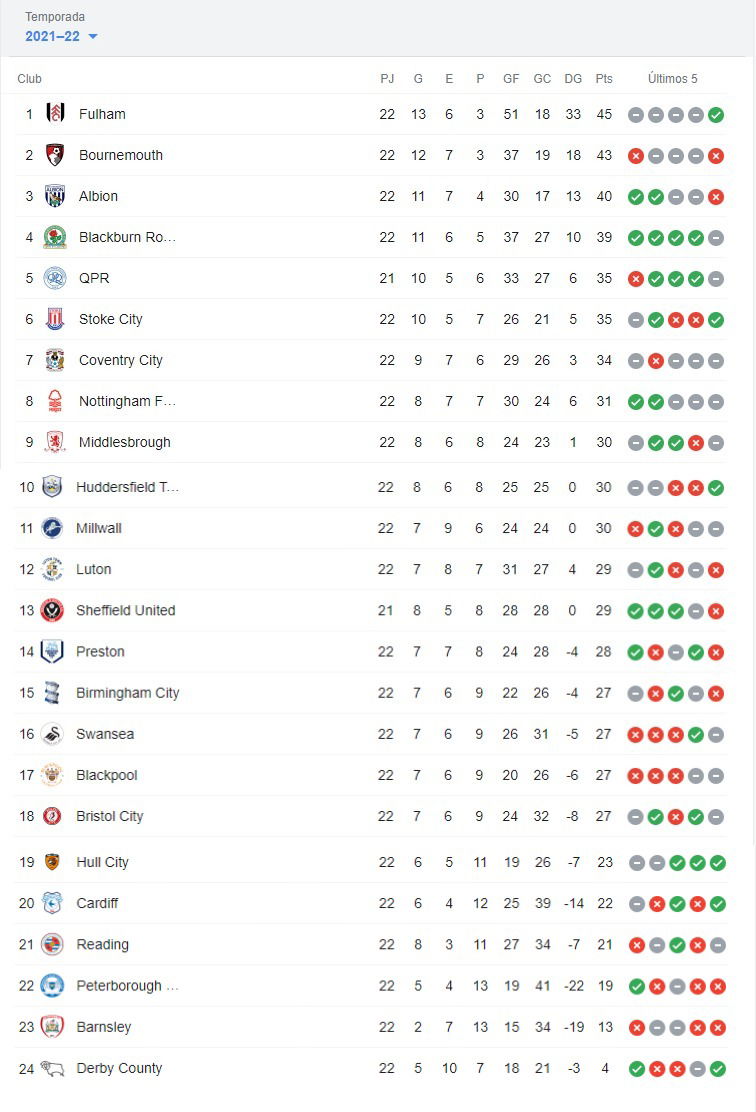756x1112 pixels.
Task: Select the Swansea swan crest
Action: click(52, 734)
